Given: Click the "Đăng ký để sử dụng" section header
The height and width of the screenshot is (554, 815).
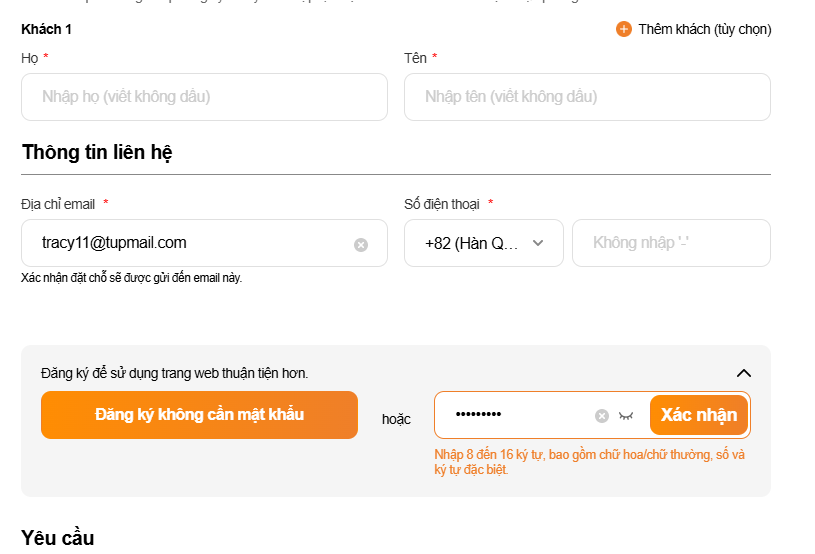Looking at the screenshot, I should [x=175, y=373].
